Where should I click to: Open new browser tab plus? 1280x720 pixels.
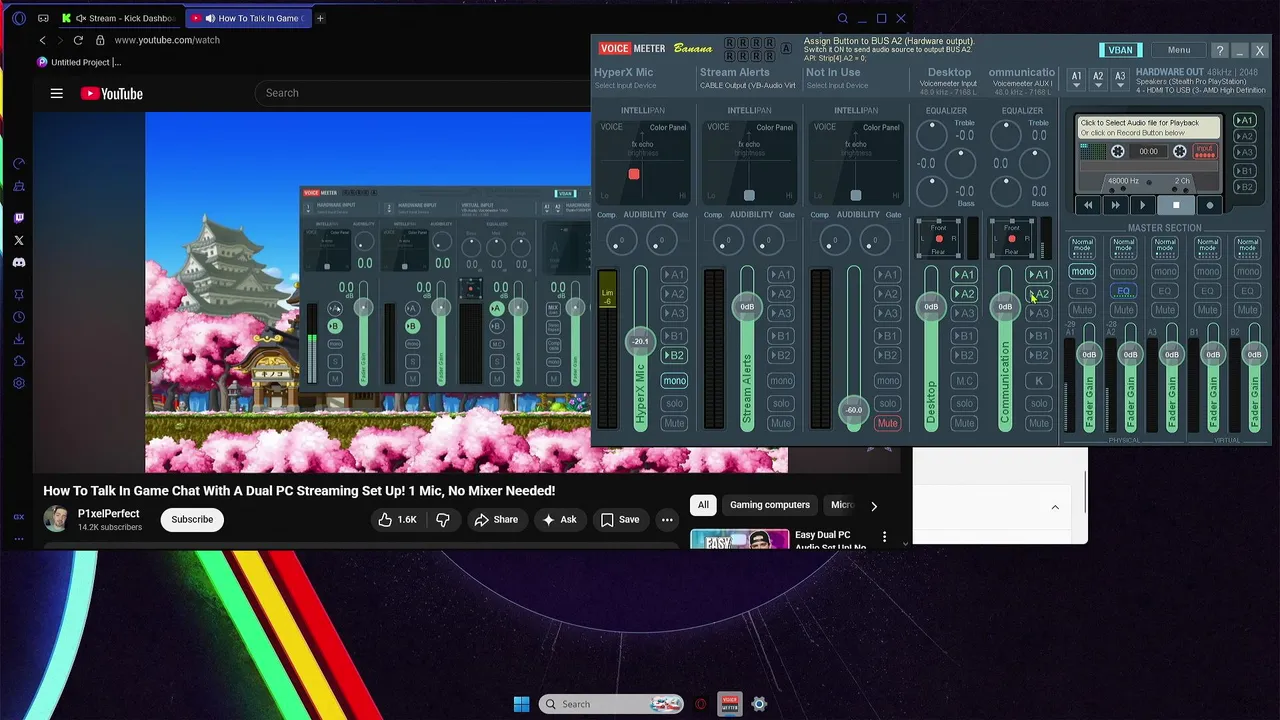tap(320, 18)
